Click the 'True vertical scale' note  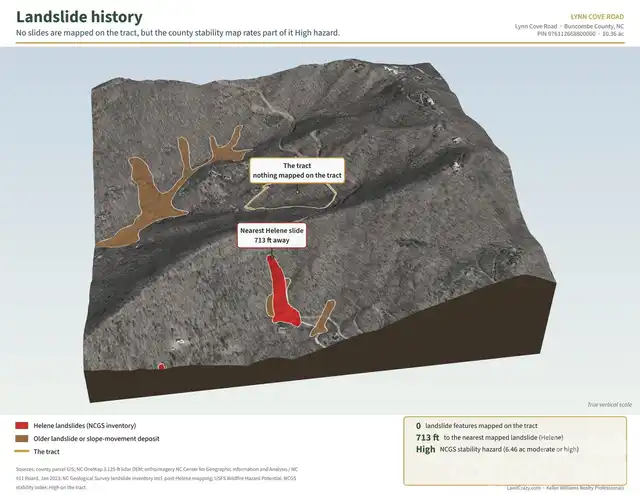click(x=609, y=404)
